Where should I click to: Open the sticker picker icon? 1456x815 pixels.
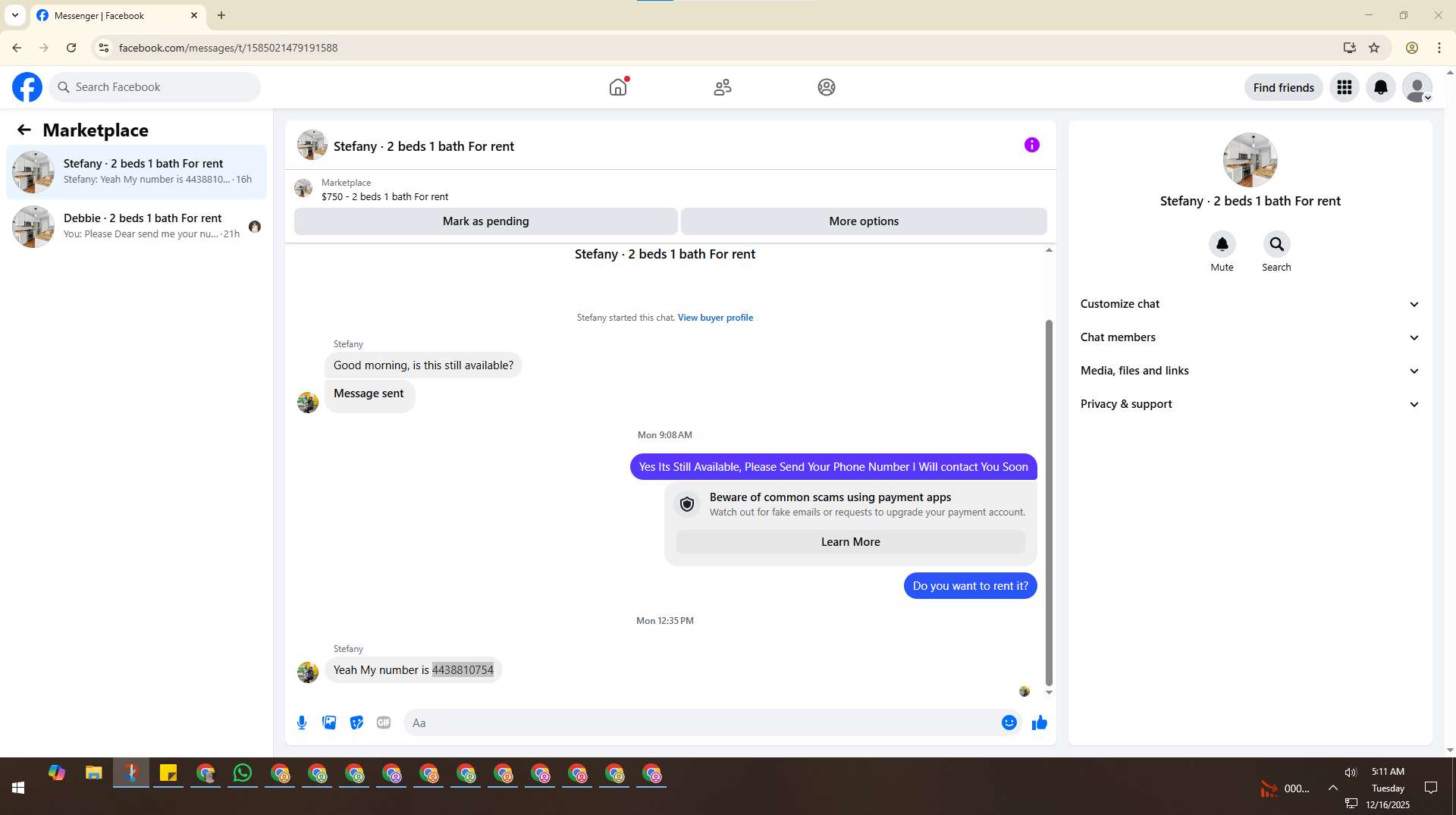356,723
